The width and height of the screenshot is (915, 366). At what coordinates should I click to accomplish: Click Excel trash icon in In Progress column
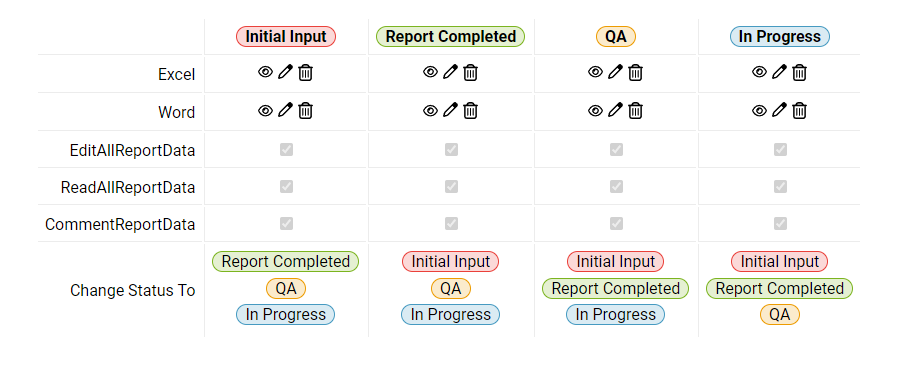click(799, 72)
